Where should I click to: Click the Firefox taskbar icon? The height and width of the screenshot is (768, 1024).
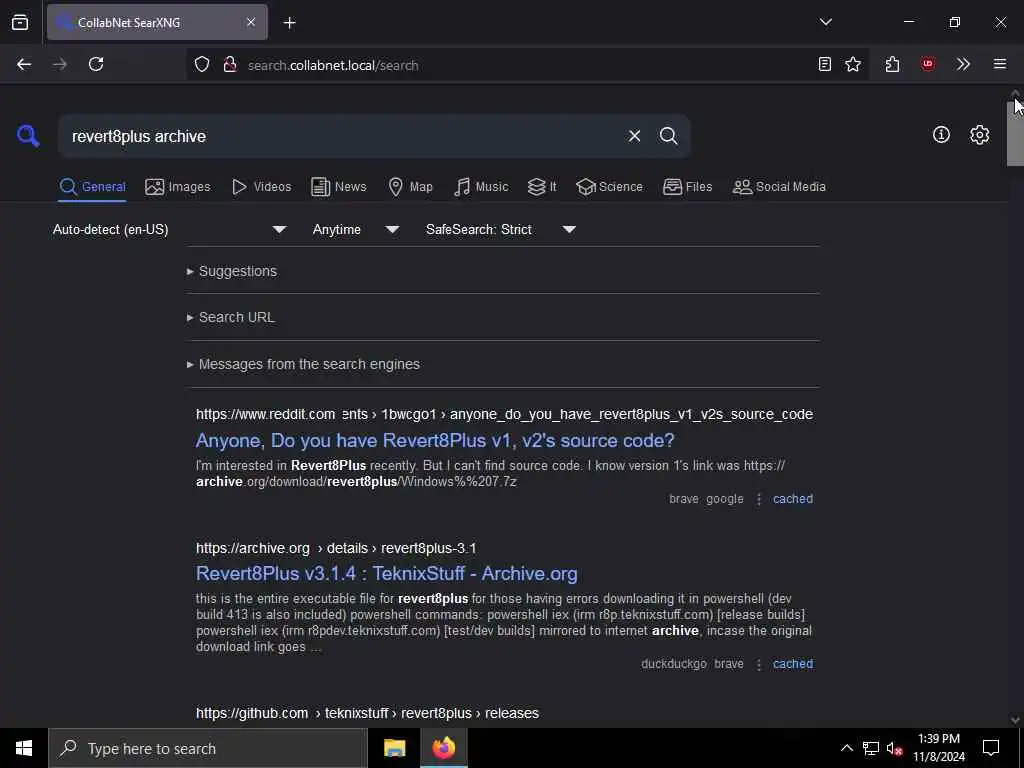pos(443,748)
